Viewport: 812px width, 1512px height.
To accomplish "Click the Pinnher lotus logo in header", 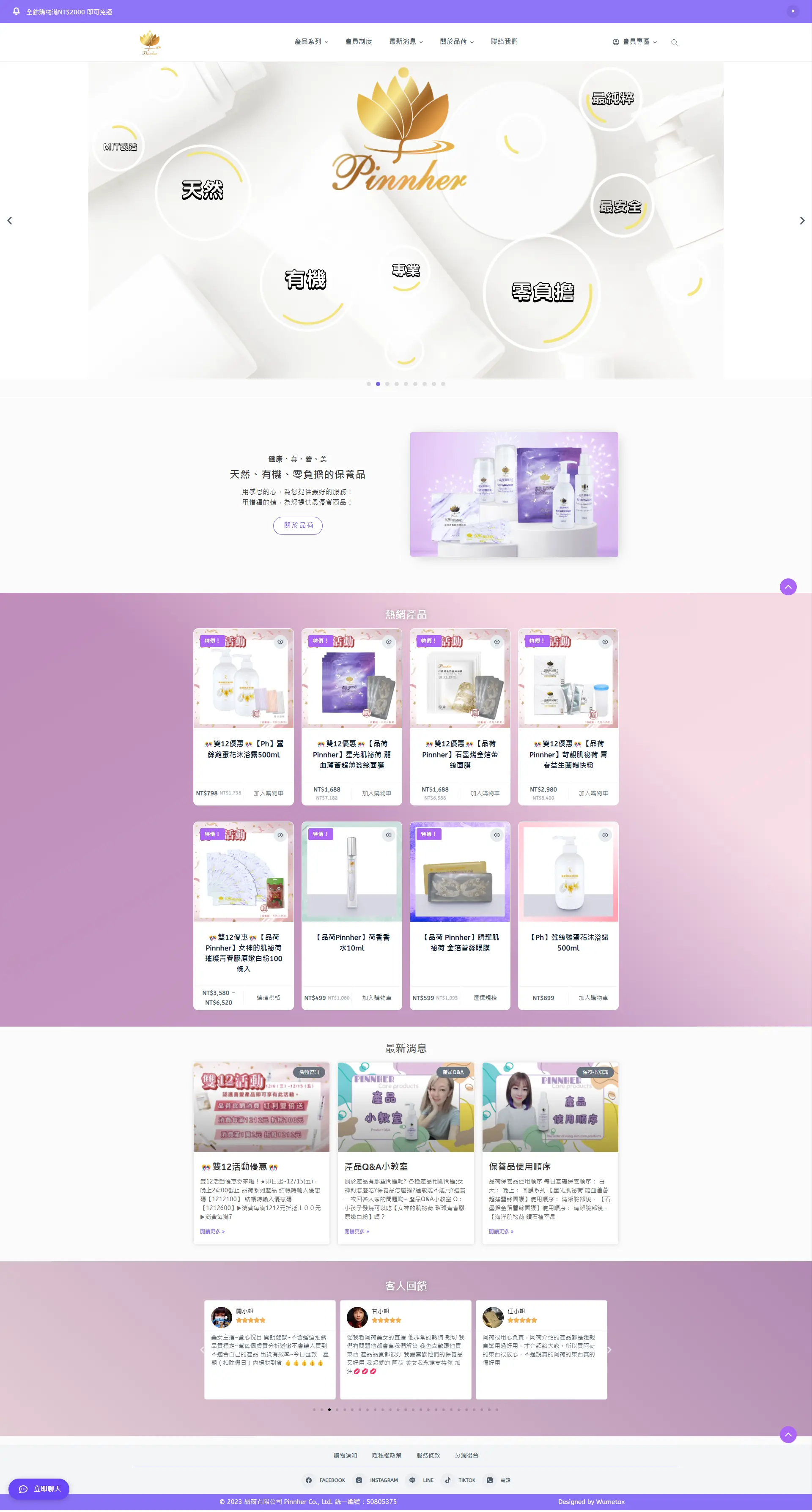I will pos(150,42).
